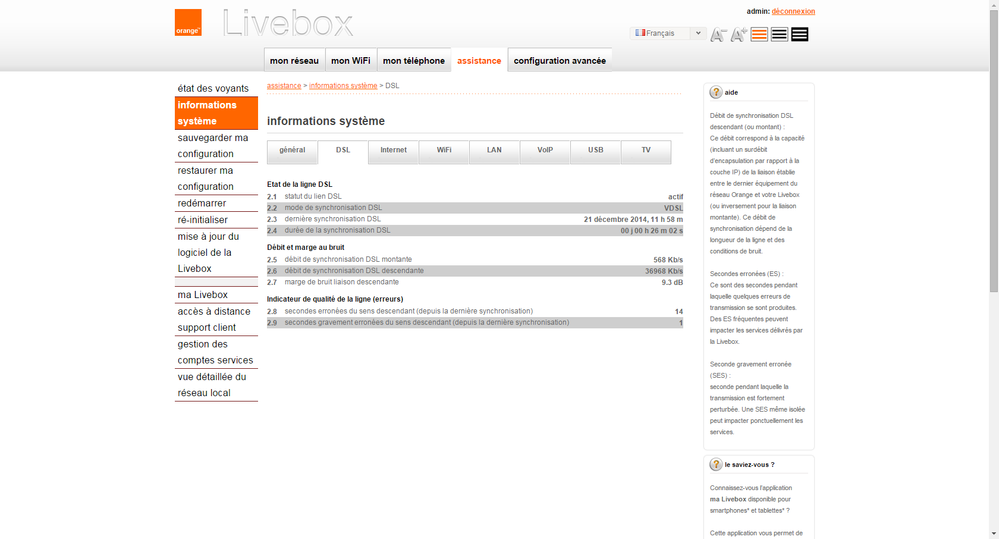The image size is (999, 539).
Task: Click 'marge de bruit liaison descendante' label
Action: pyautogui.click(x=341, y=282)
